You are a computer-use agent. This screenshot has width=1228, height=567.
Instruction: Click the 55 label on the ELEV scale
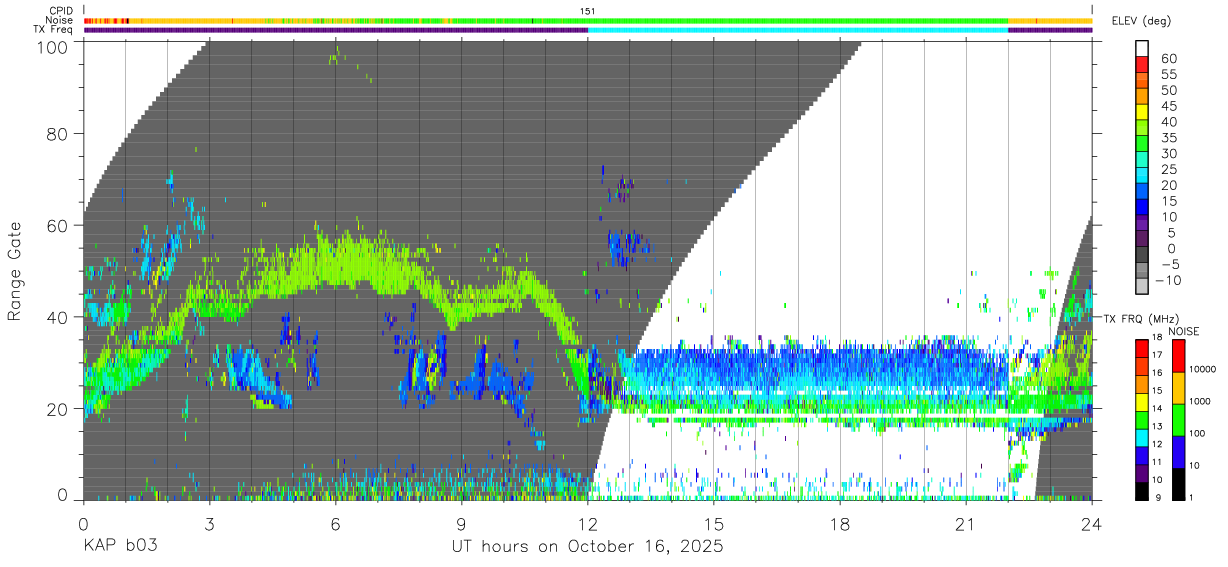[1170, 74]
